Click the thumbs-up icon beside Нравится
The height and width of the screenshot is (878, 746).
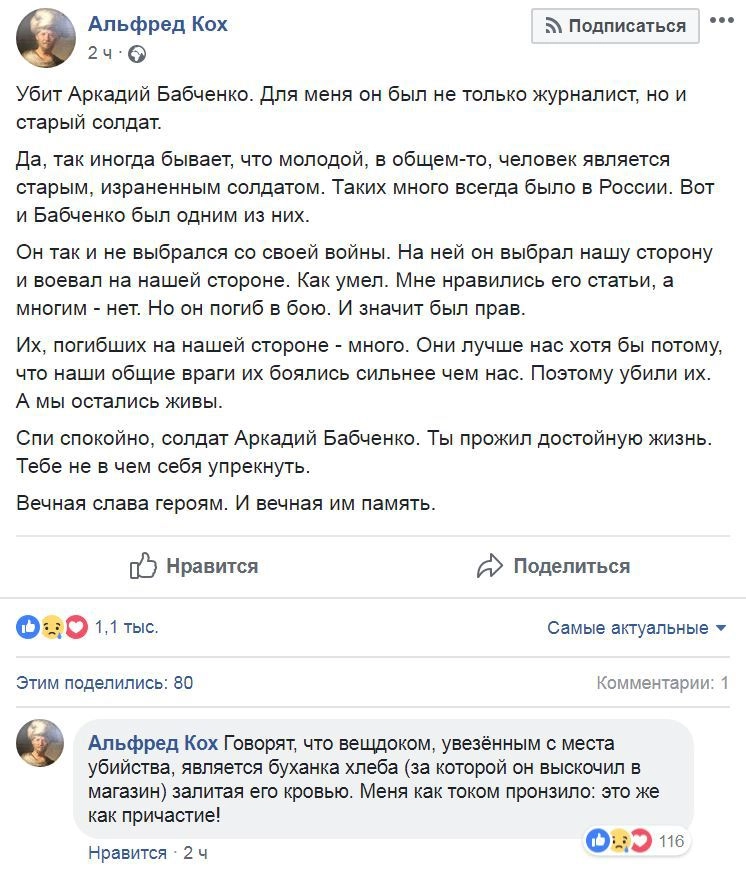(144, 566)
